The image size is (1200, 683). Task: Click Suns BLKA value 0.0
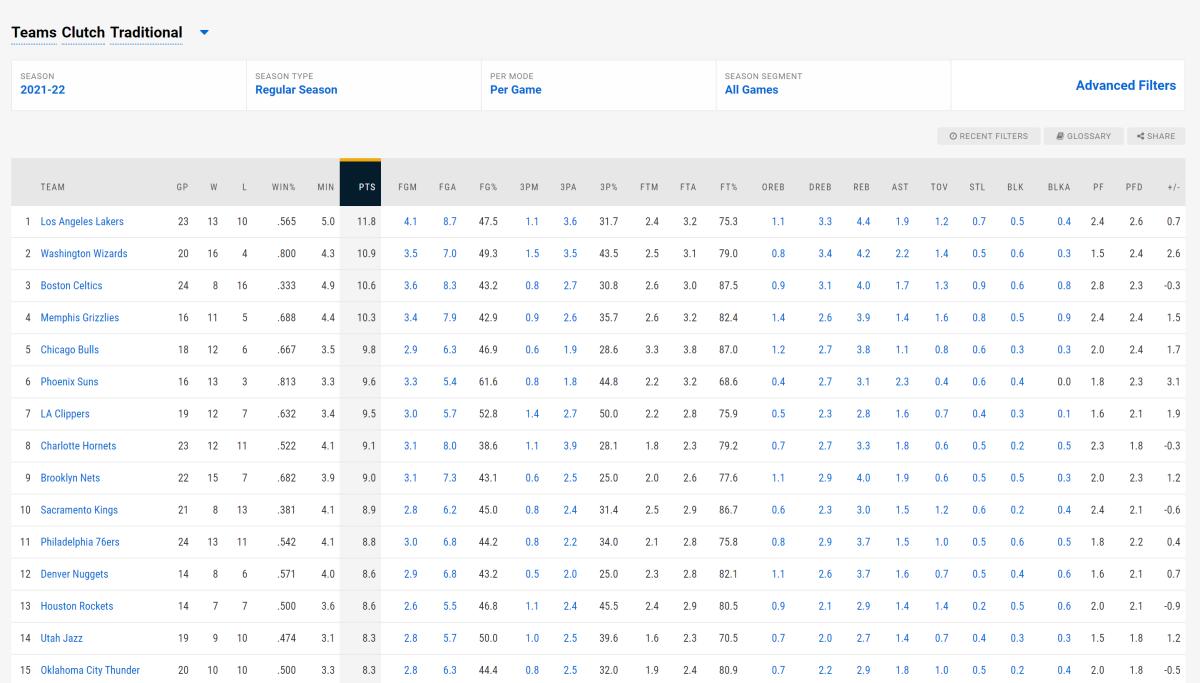pos(1064,382)
